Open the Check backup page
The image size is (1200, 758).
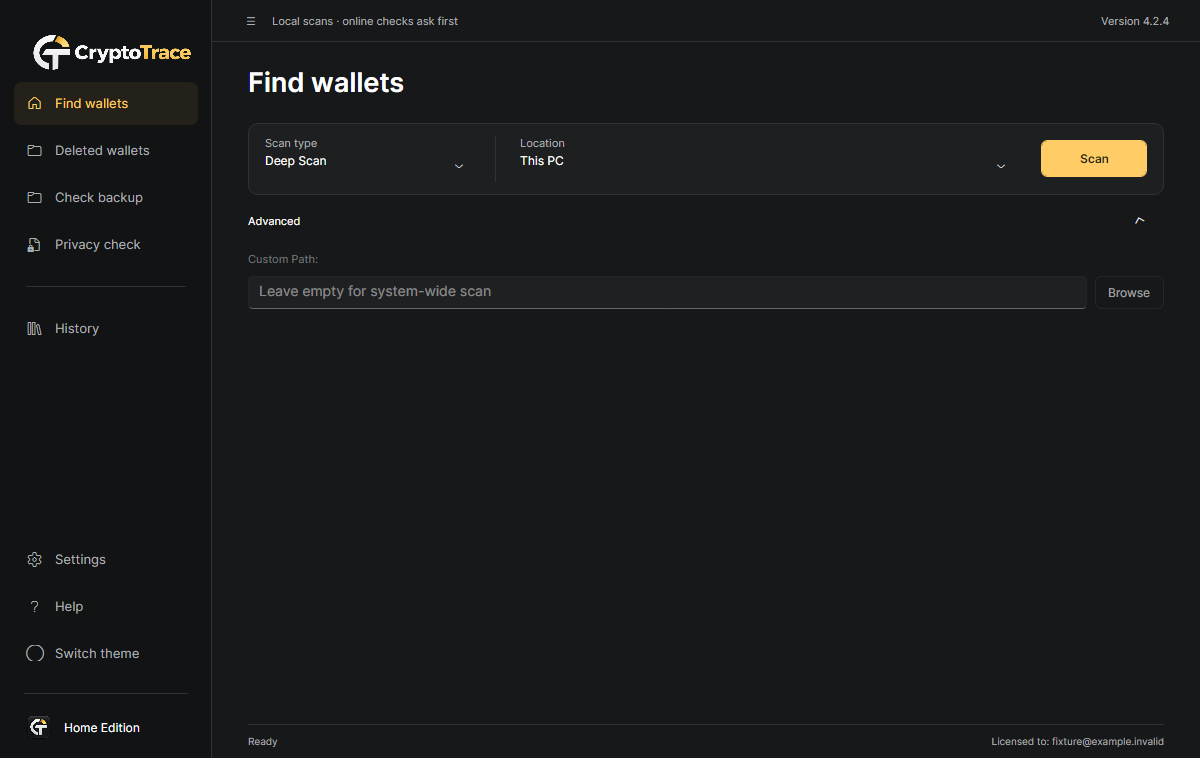pos(106,197)
